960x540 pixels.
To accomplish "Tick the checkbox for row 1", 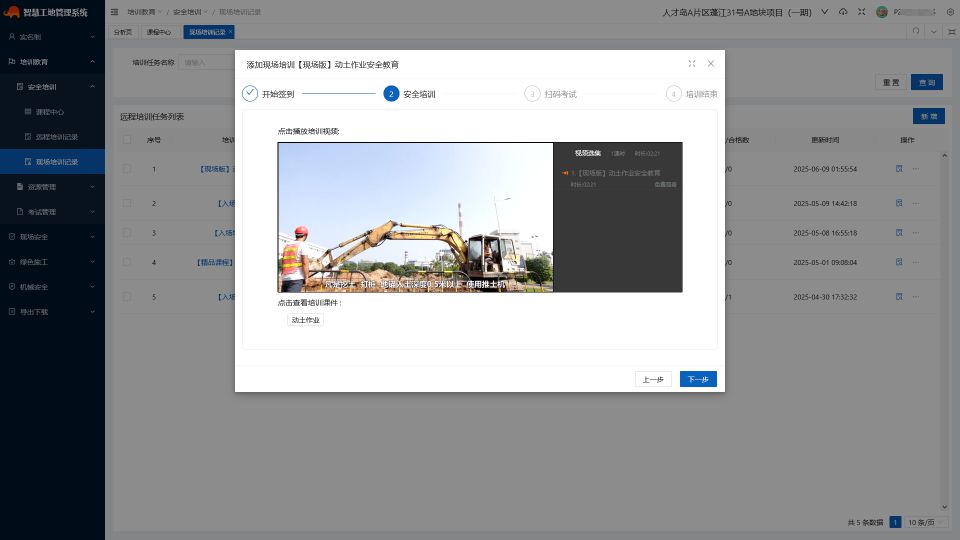I will click(127, 168).
